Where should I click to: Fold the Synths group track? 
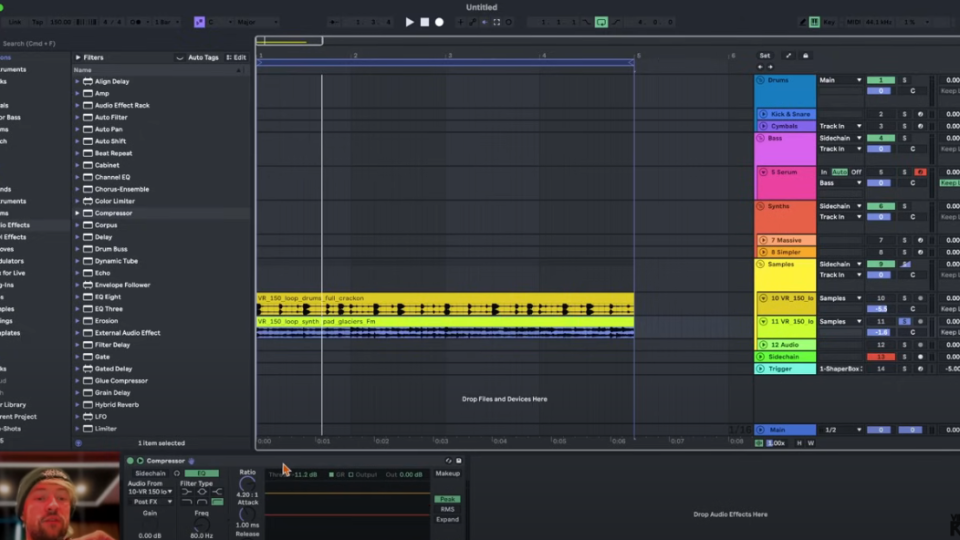(x=760, y=206)
